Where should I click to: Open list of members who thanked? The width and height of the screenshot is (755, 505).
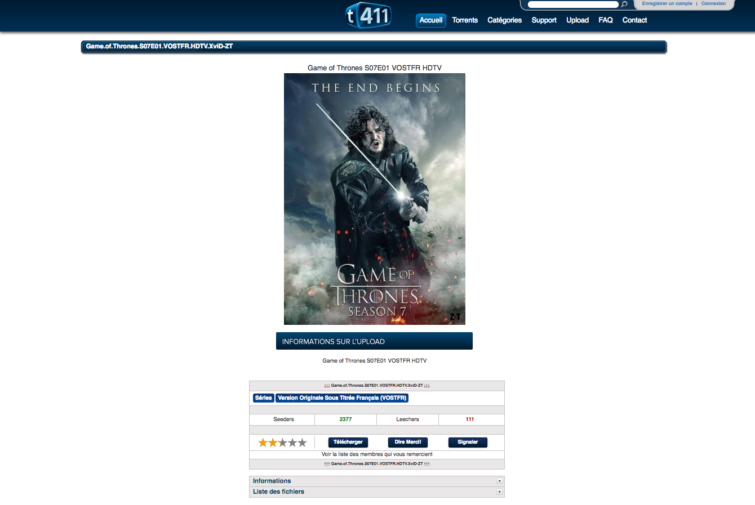[x=377, y=454]
